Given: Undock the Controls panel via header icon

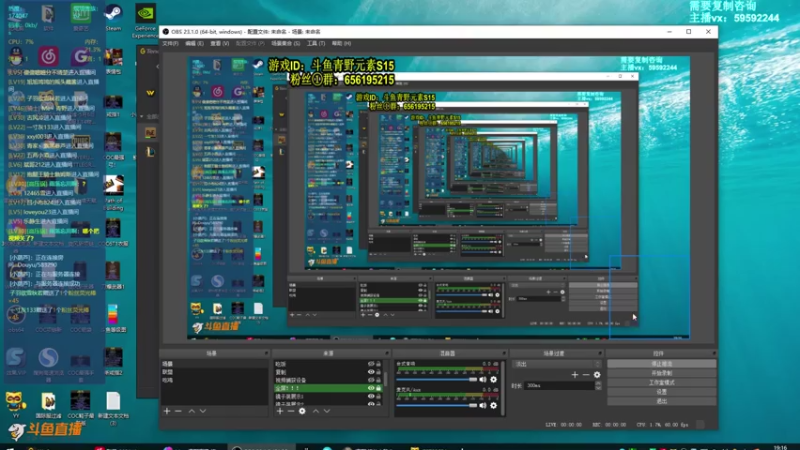Looking at the screenshot, I should coord(714,353).
